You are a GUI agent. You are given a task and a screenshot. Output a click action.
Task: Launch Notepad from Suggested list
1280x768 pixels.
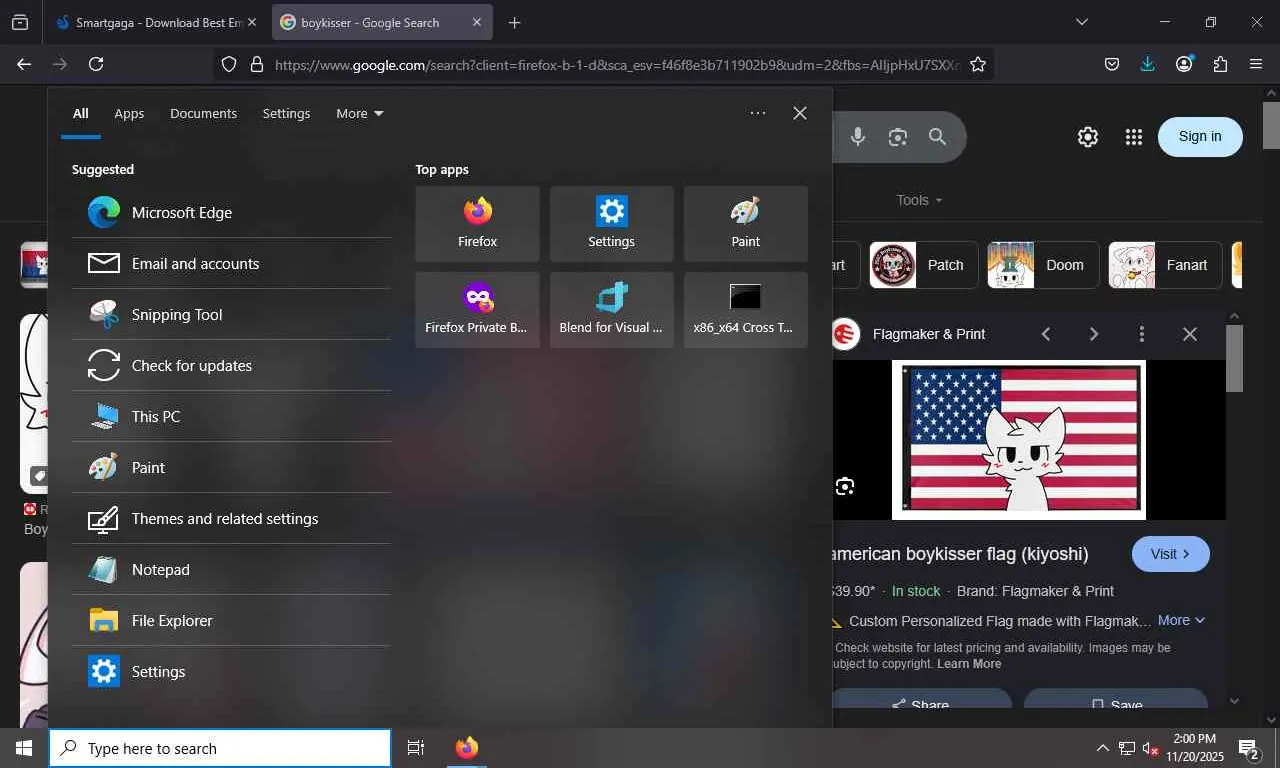pos(231,569)
